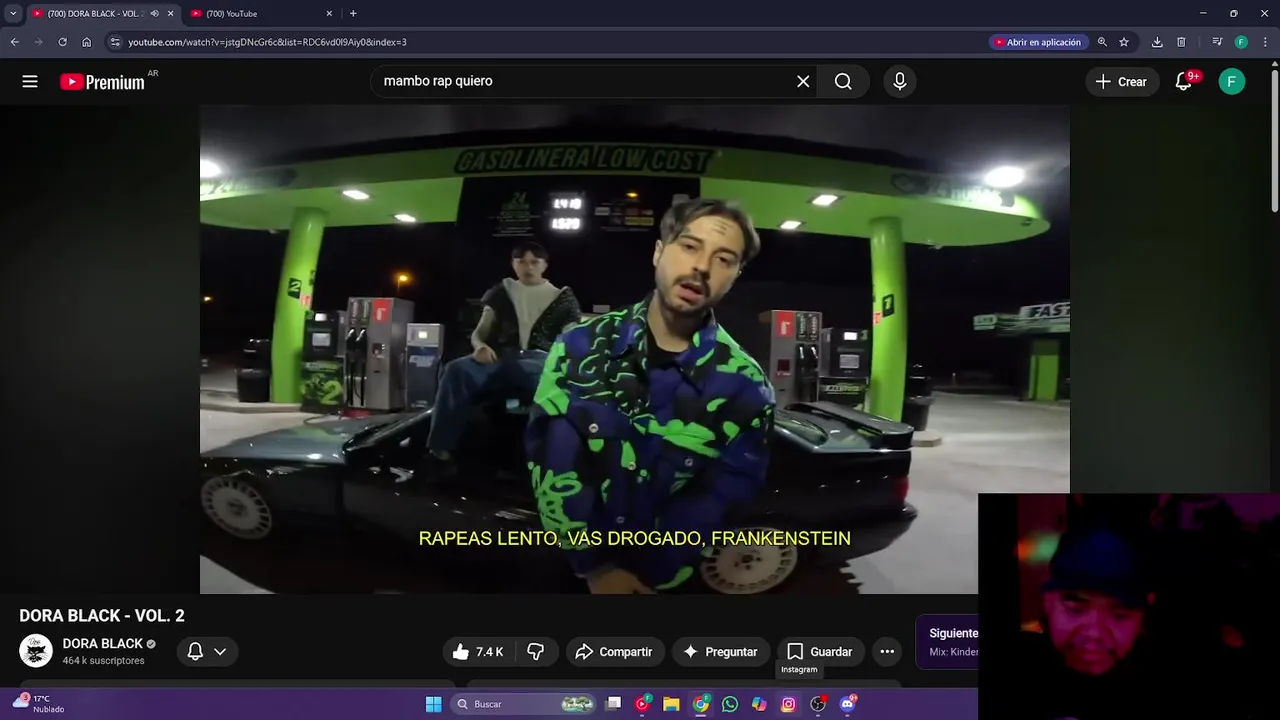Image resolution: width=1280 pixels, height=720 pixels.
Task: Open the Windows Start menu
Action: coord(433,704)
